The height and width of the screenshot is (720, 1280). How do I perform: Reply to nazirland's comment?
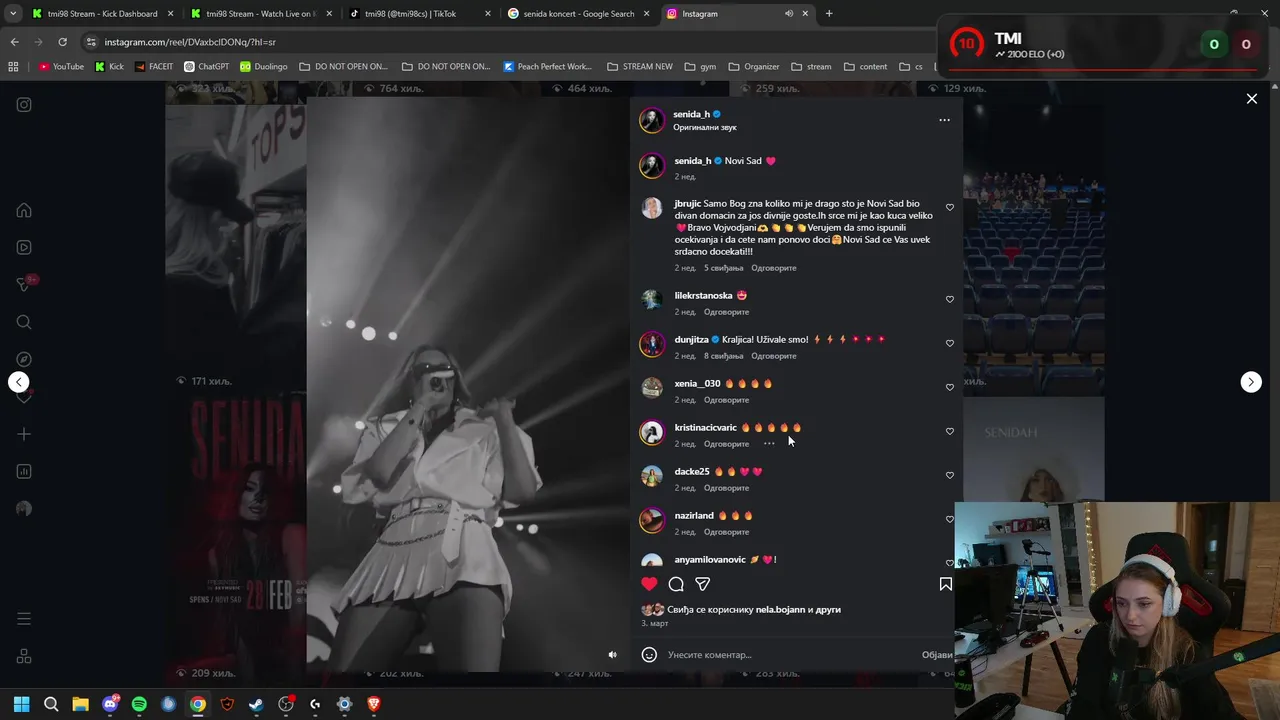726,532
